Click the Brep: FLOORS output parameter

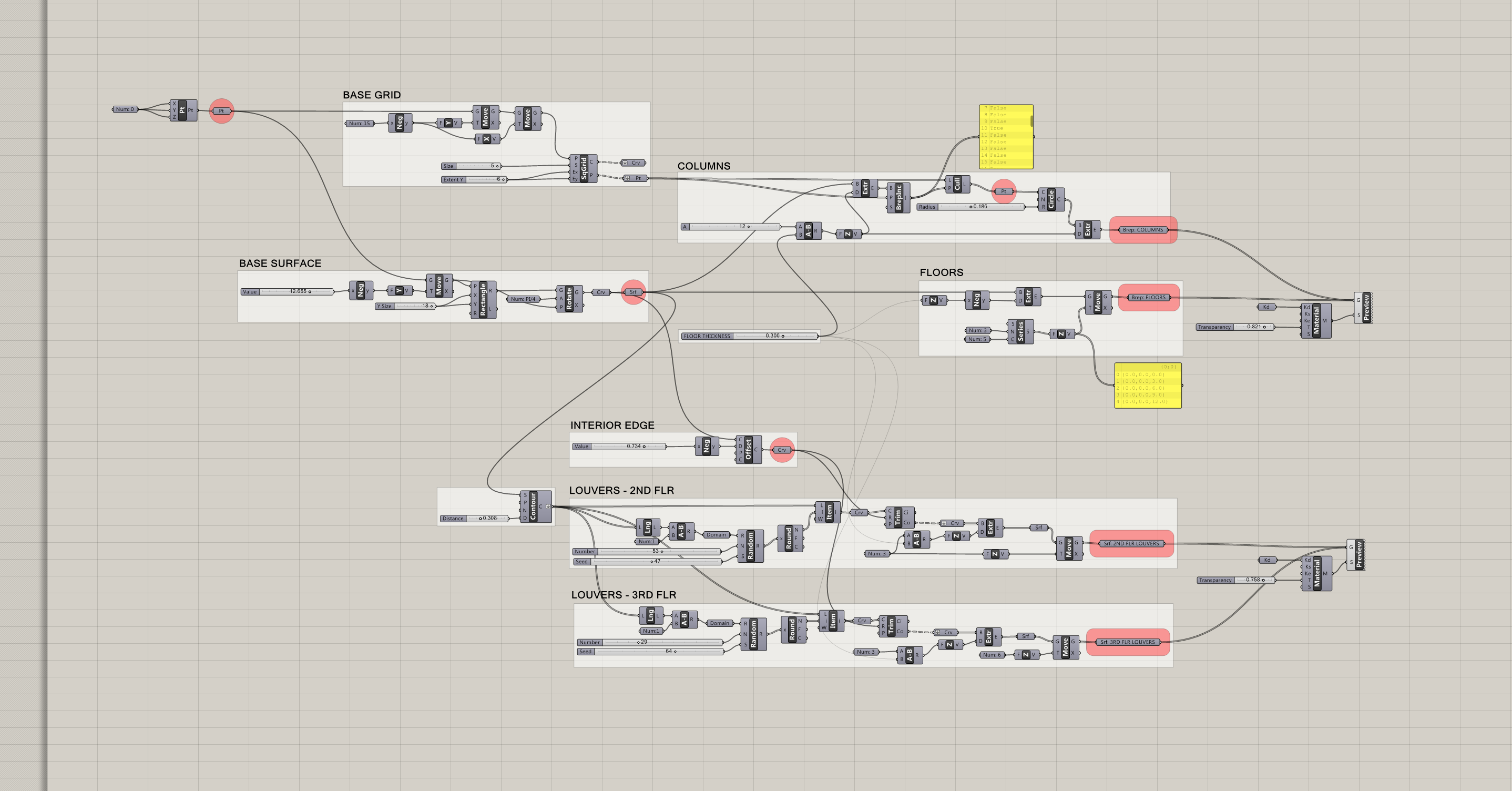1148,298
